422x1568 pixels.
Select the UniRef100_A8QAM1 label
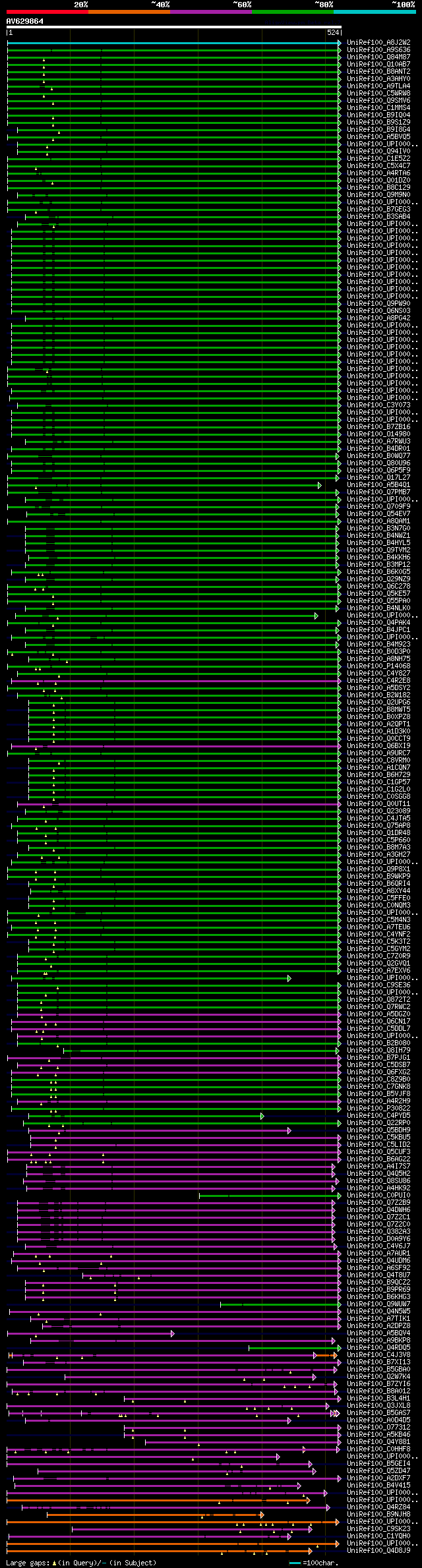(378, 521)
